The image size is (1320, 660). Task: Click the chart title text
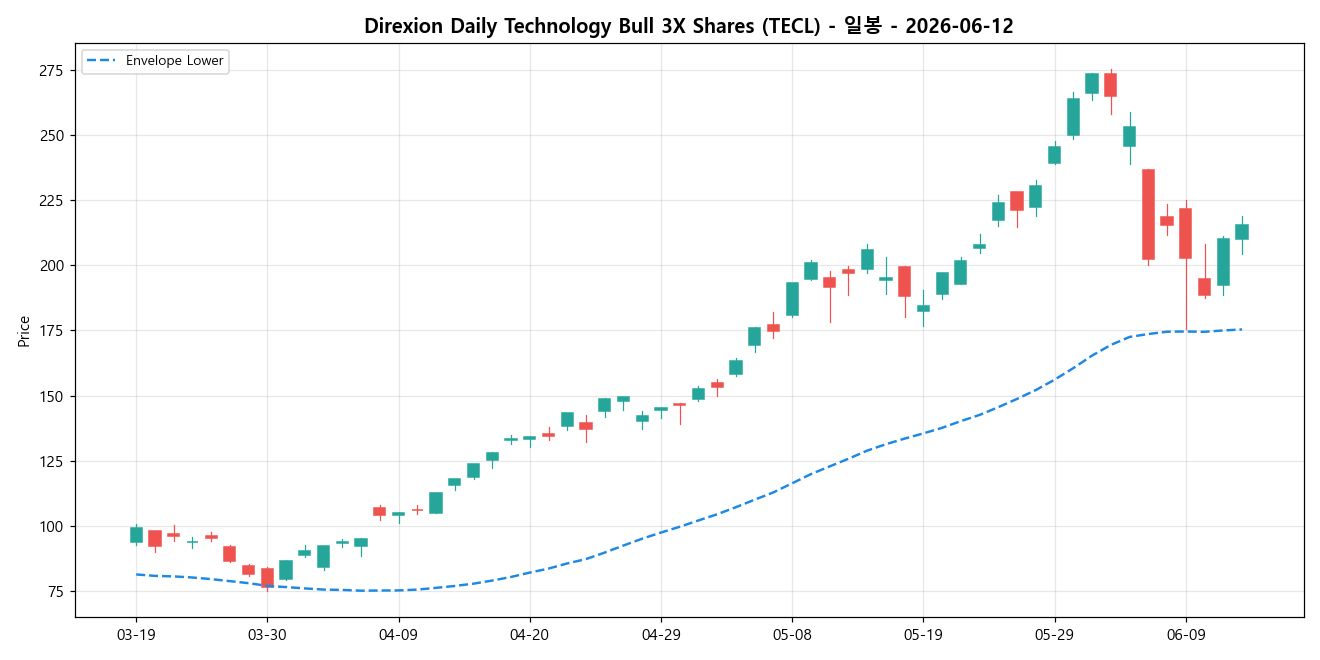click(x=689, y=26)
